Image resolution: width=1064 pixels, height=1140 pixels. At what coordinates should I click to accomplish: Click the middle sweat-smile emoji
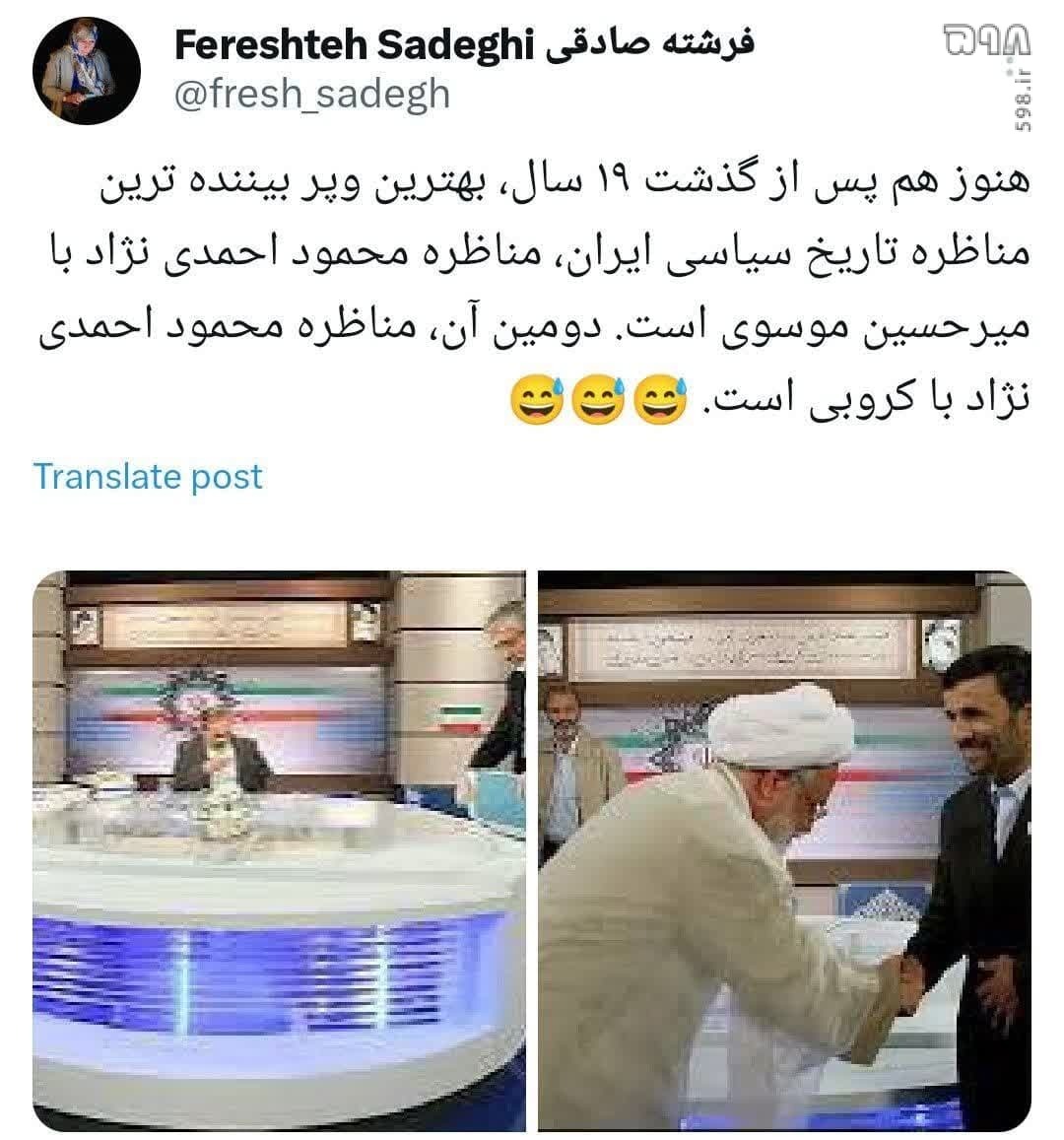(x=597, y=401)
